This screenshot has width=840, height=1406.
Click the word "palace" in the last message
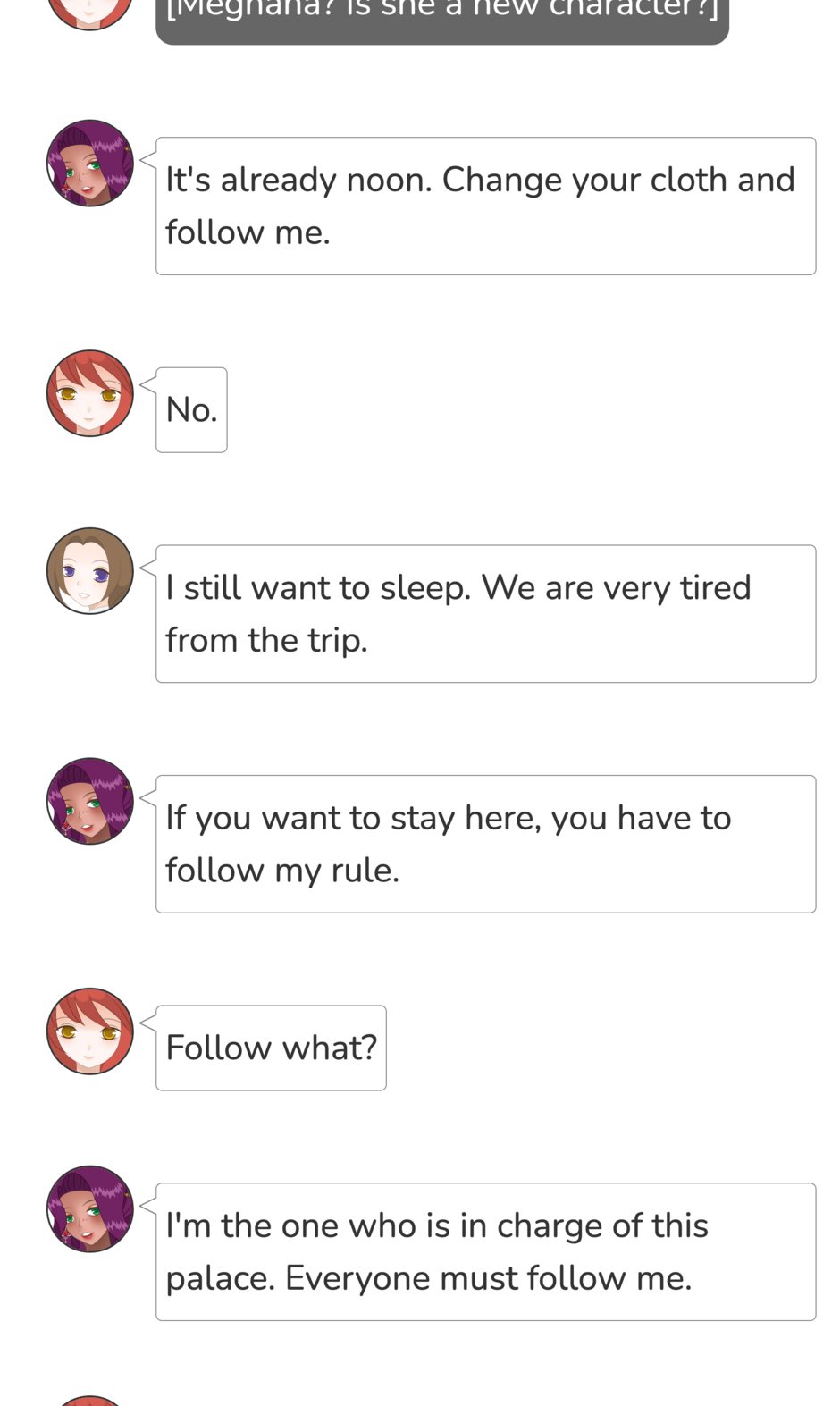point(220,1279)
